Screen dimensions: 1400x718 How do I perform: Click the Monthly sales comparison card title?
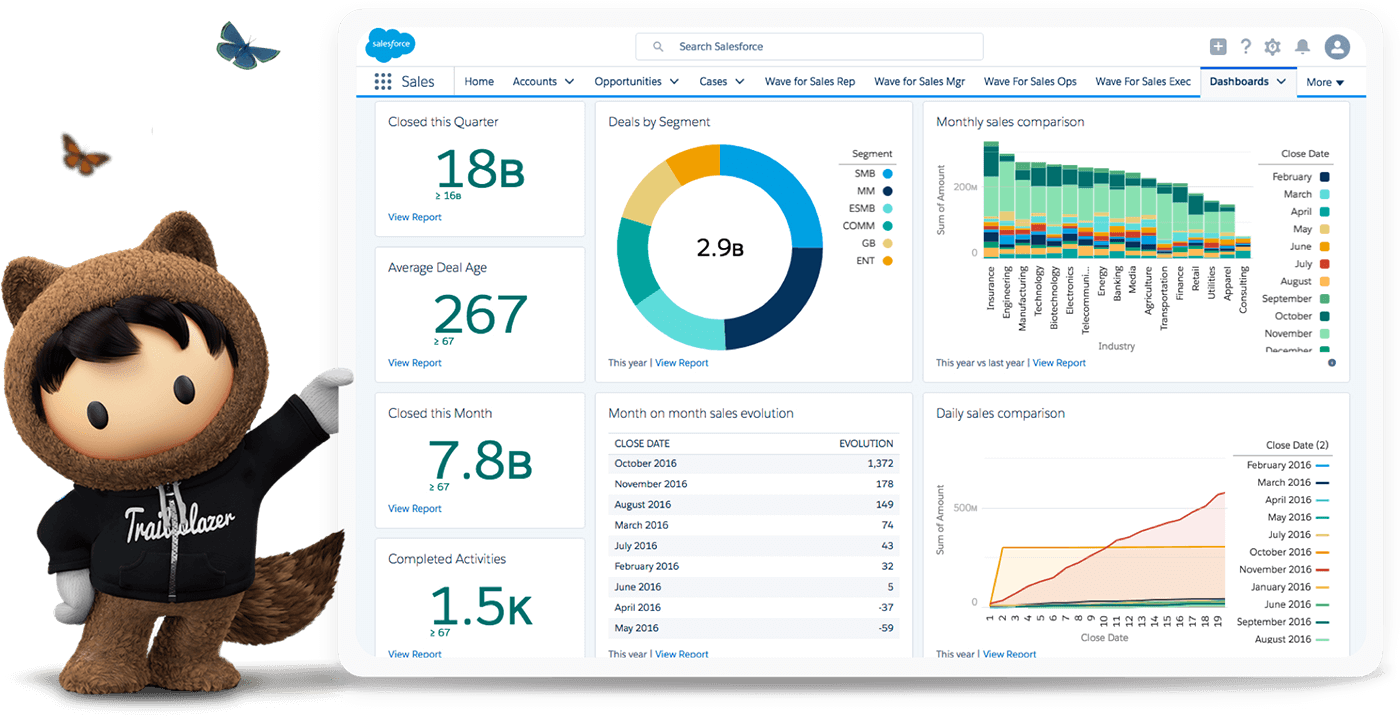(1010, 122)
